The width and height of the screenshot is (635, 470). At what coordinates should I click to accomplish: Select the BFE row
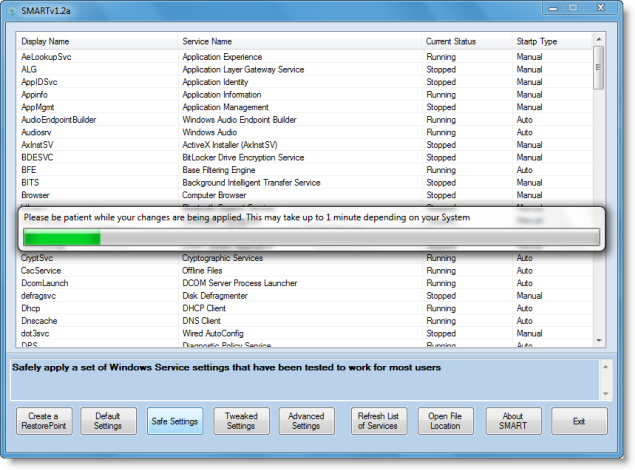click(x=304, y=170)
